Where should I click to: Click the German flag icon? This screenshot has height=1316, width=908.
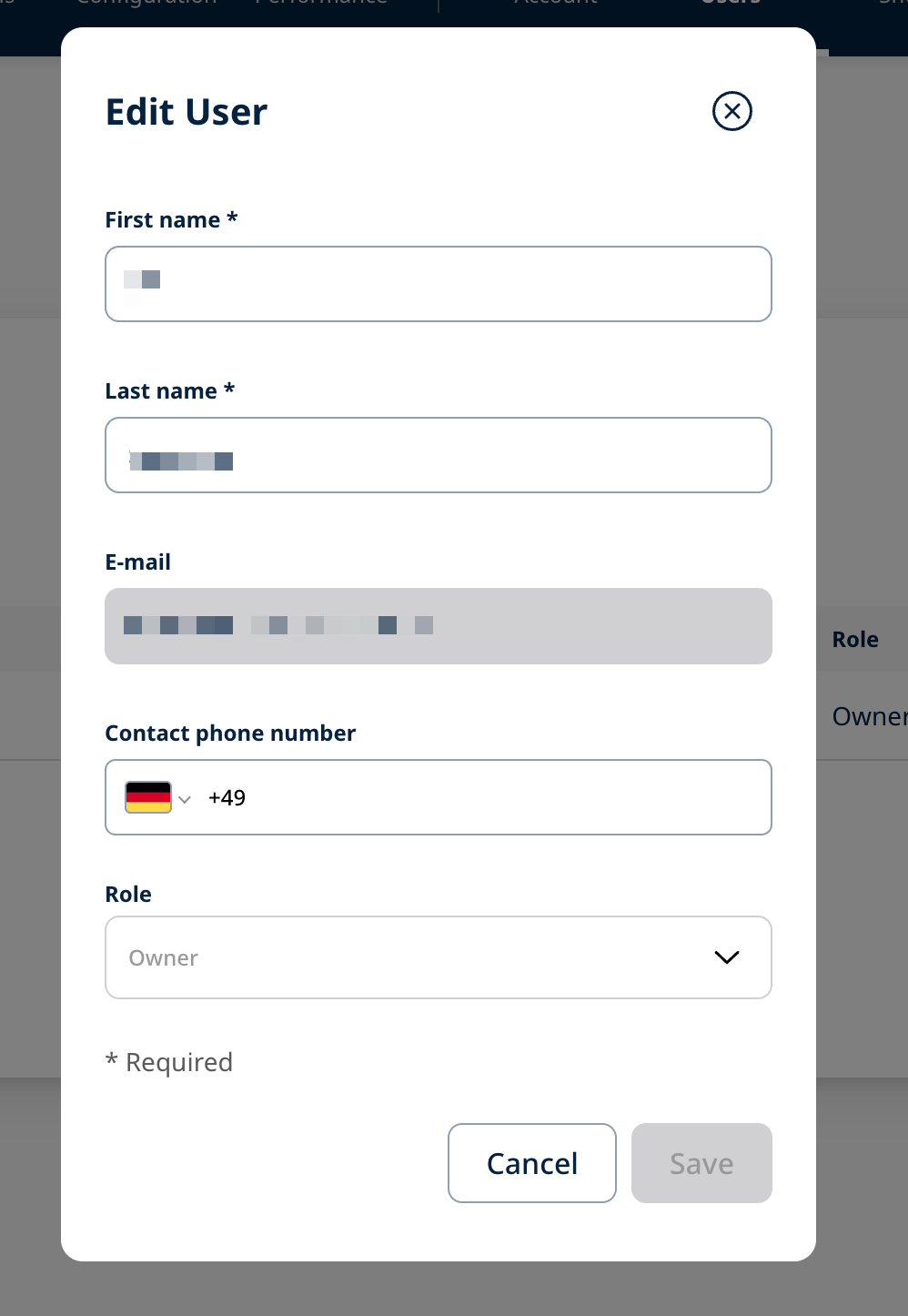click(148, 797)
